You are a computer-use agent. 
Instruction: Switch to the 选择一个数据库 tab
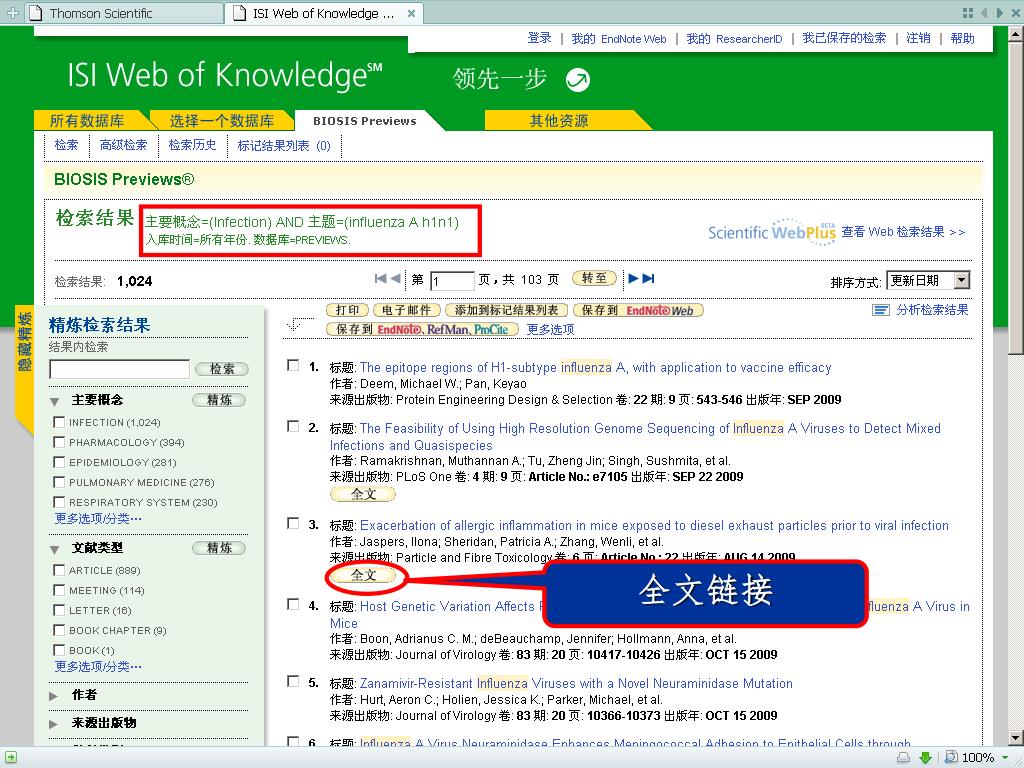222,121
